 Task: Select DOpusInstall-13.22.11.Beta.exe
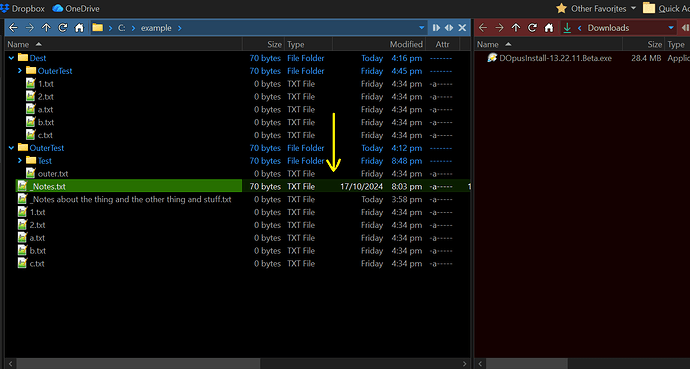555,58
